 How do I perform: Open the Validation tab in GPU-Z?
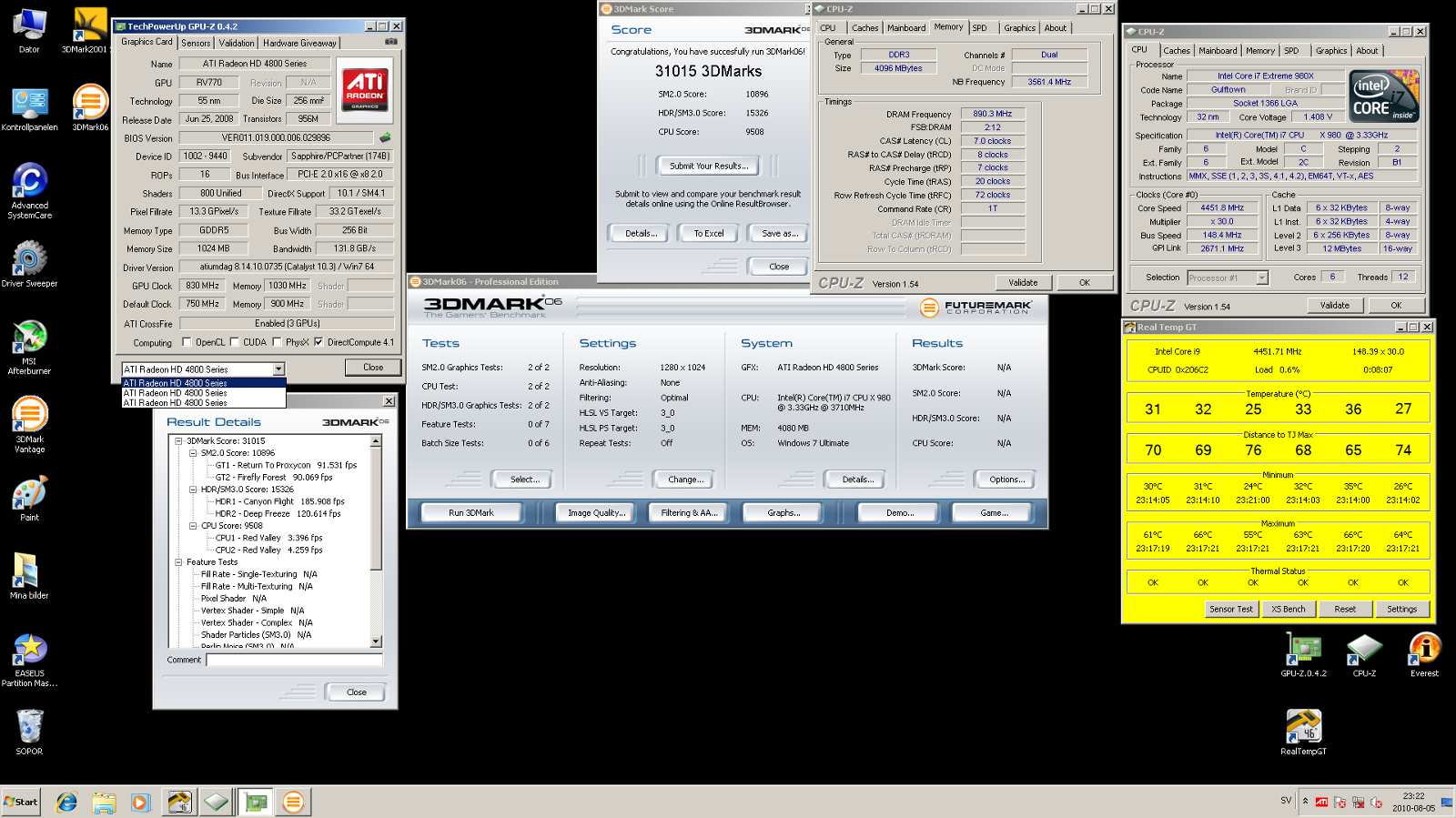[237, 43]
